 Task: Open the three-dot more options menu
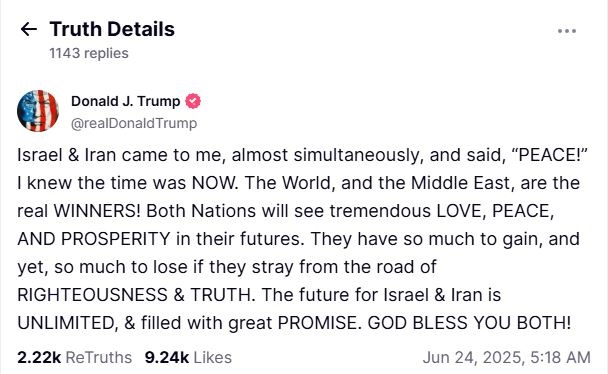567,31
